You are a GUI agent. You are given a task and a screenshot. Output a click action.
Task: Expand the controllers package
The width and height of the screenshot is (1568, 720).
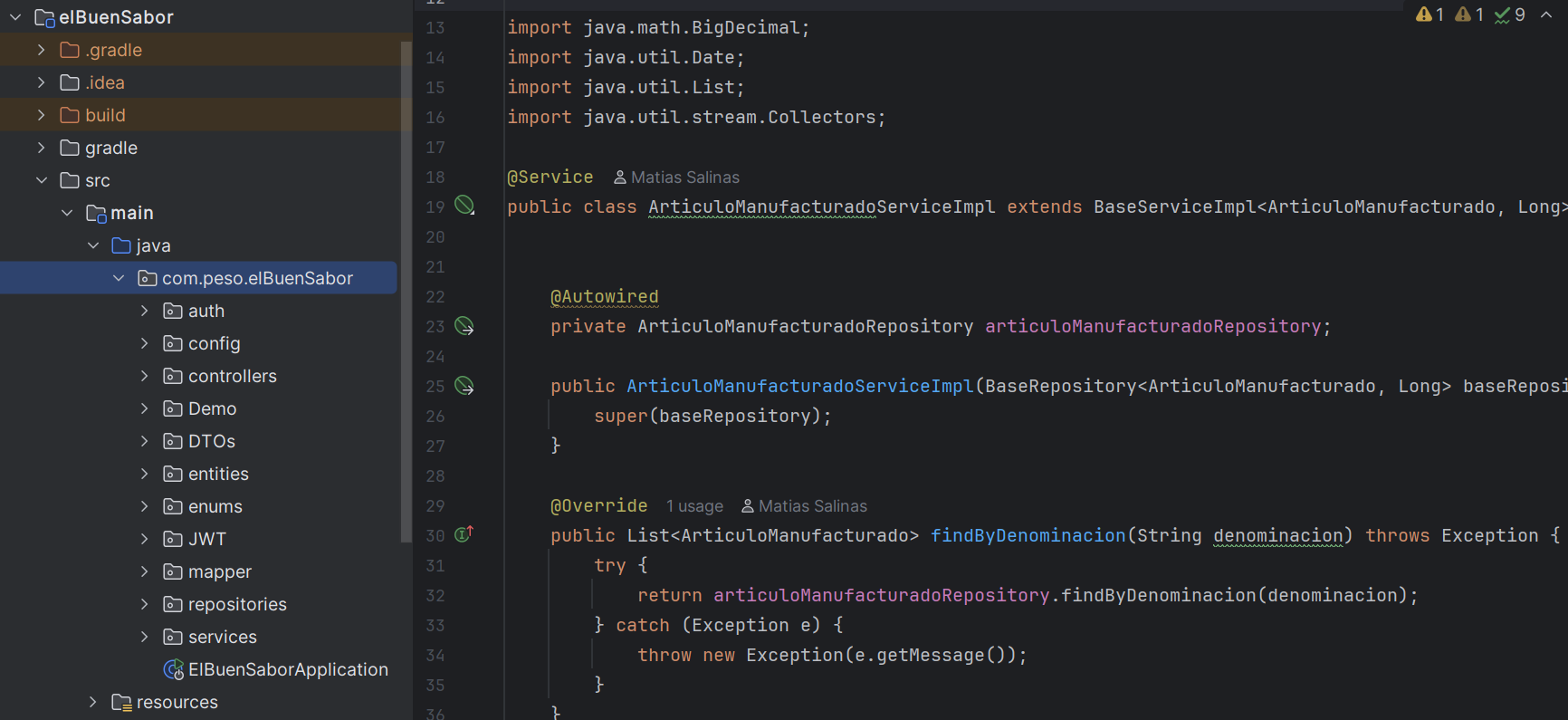click(x=145, y=376)
